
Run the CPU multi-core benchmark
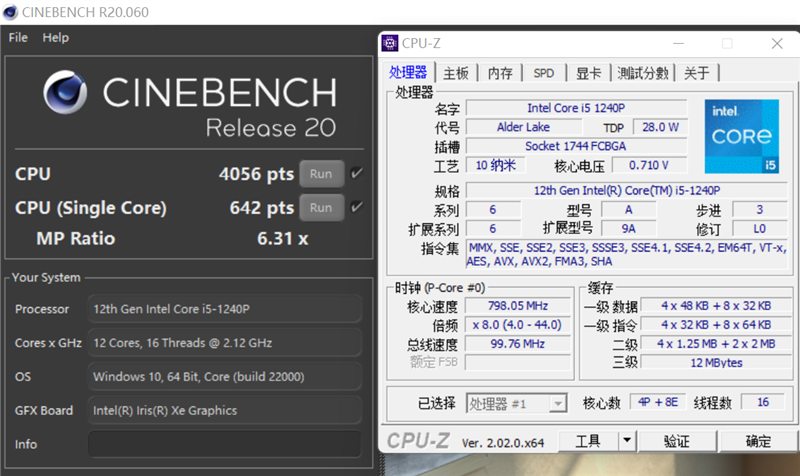321,174
